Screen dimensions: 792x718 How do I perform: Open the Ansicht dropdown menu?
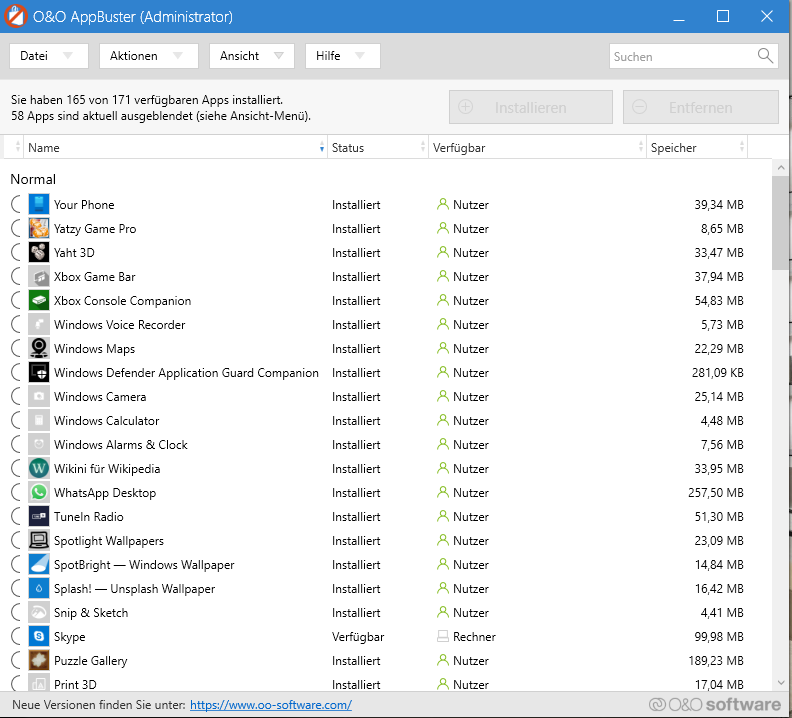pos(252,56)
